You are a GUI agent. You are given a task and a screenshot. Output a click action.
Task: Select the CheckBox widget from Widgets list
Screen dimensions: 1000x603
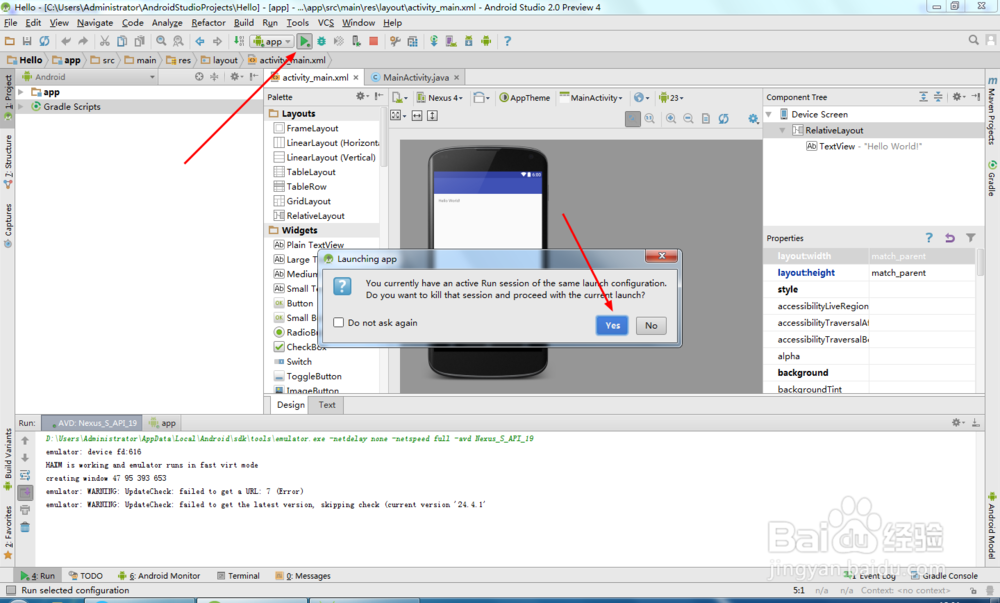(x=296, y=346)
